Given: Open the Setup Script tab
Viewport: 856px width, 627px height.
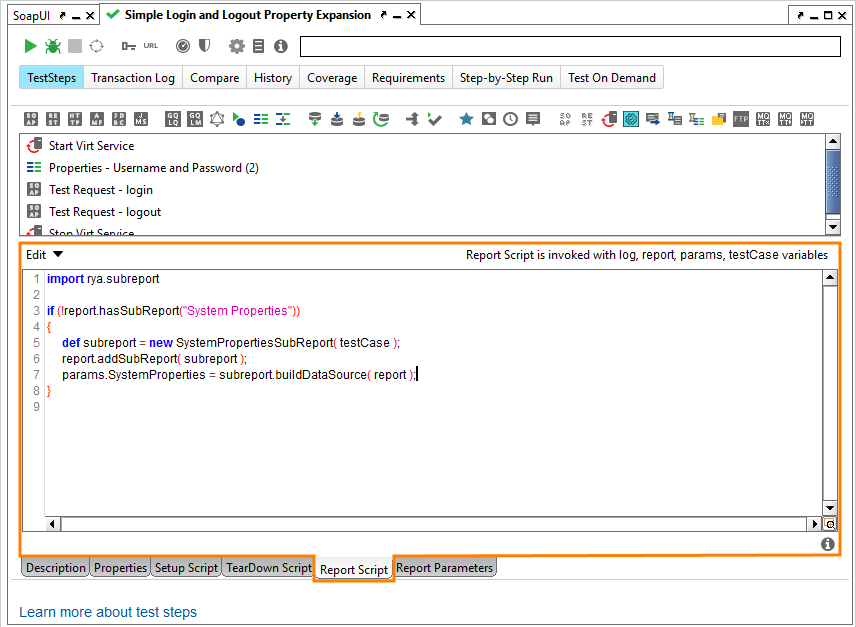Looking at the screenshot, I should pyautogui.click(x=186, y=568).
